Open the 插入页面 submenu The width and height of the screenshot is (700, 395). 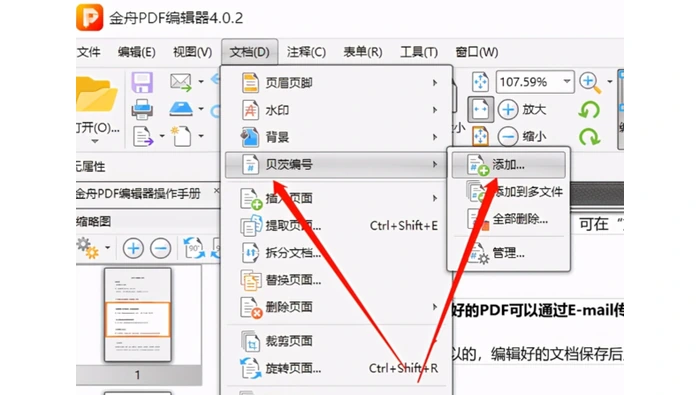(x=337, y=198)
